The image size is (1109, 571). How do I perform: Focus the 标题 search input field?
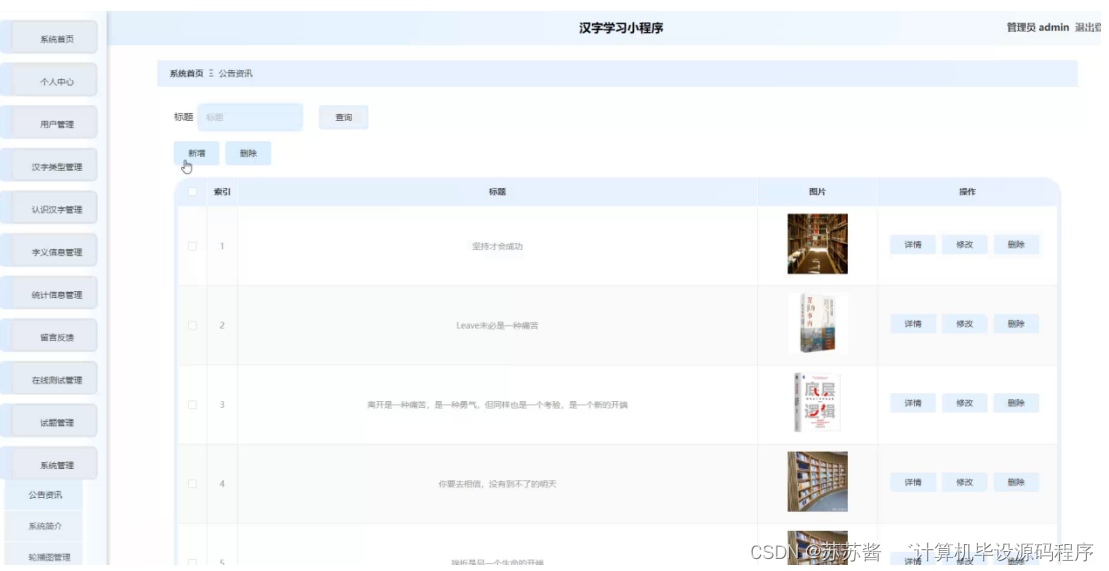tap(250, 117)
